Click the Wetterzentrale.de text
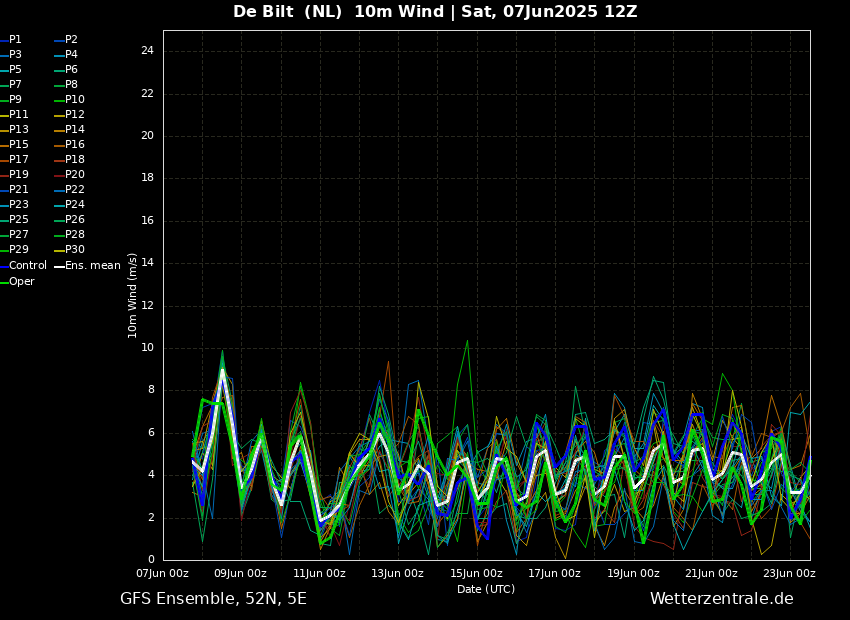The image size is (850, 620). [721, 599]
